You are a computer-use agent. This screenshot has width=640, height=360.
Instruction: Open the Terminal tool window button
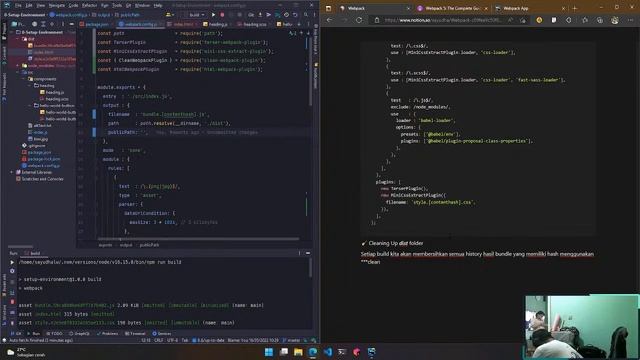135,333
